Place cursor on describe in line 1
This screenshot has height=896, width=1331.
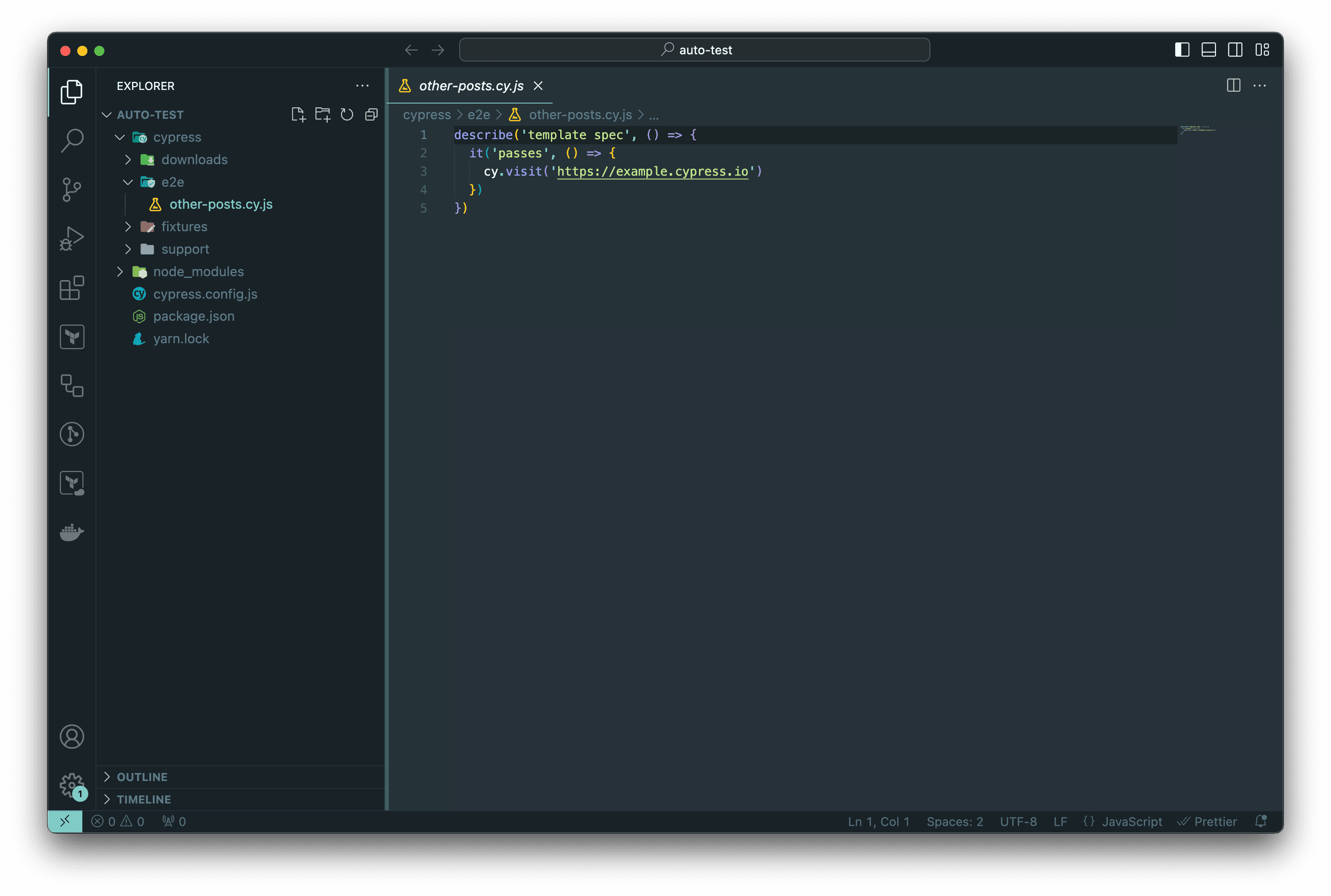[x=483, y=135]
